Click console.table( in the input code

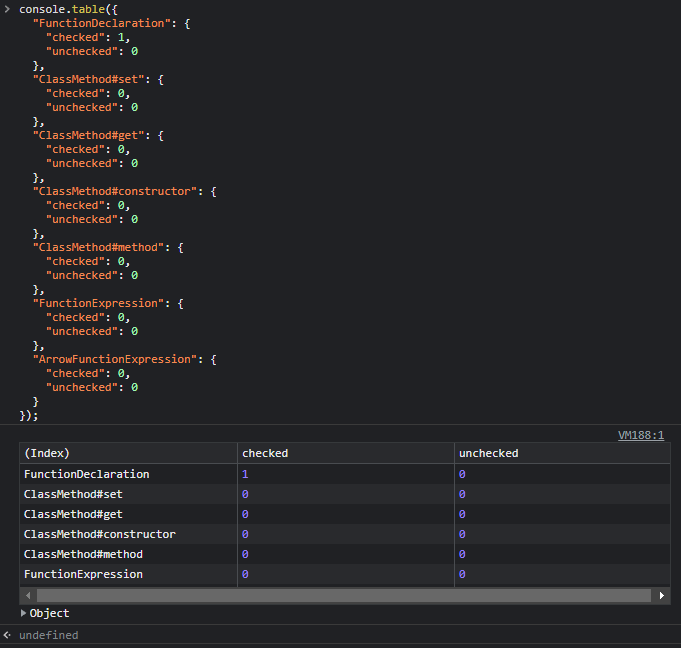point(65,9)
